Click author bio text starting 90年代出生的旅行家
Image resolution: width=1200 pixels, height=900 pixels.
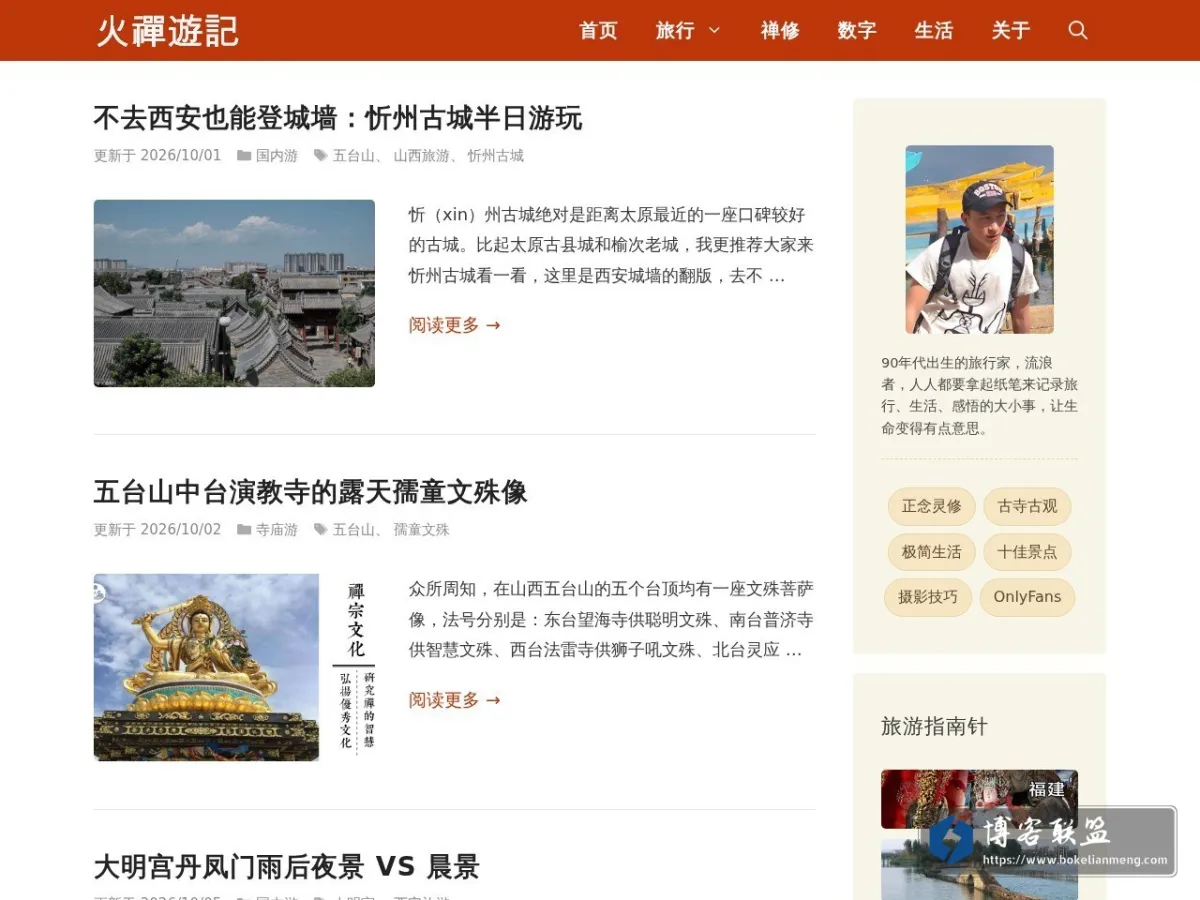click(979, 395)
